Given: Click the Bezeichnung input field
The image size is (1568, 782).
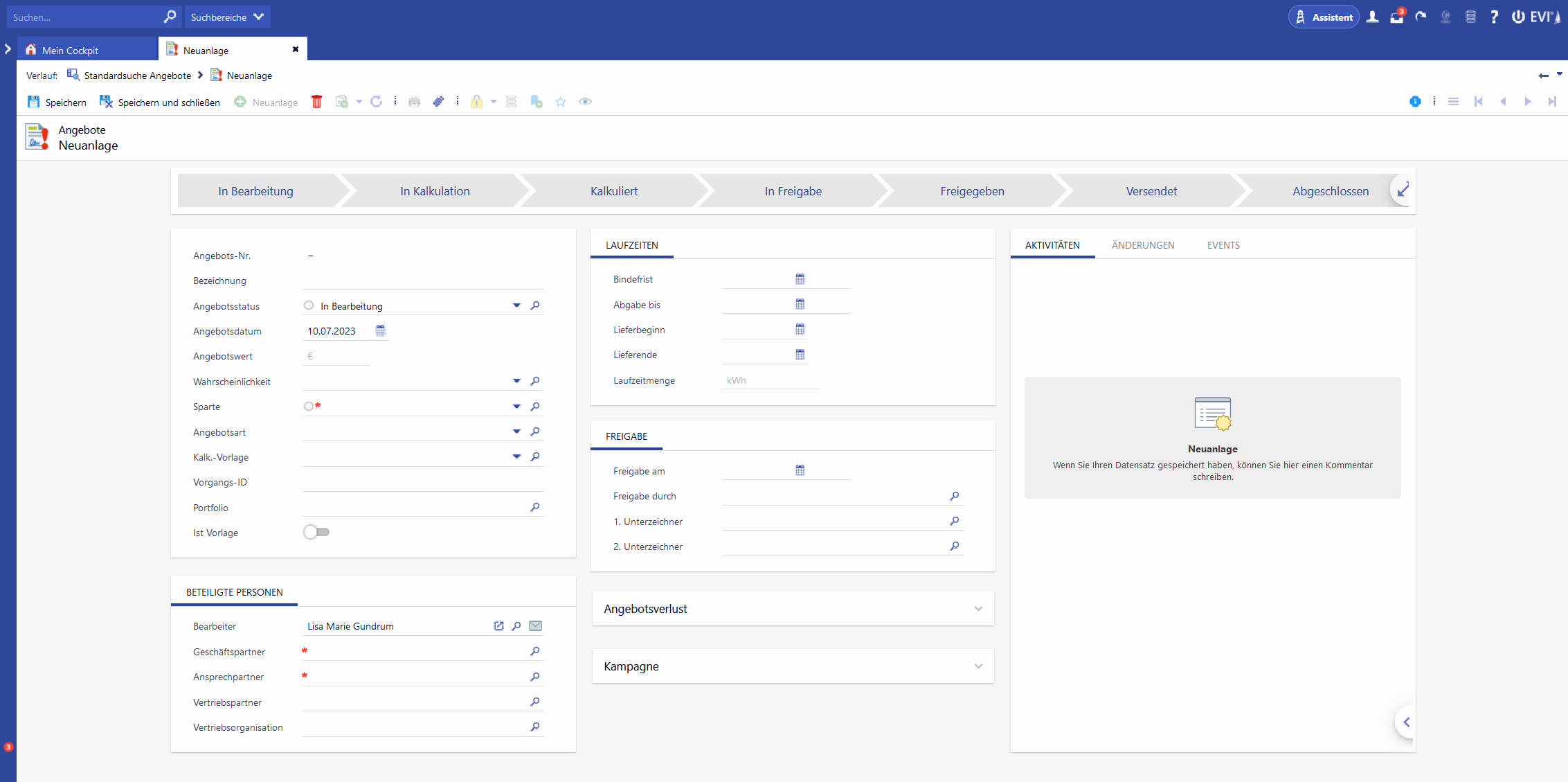Looking at the screenshot, I should pyautogui.click(x=422, y=281).
